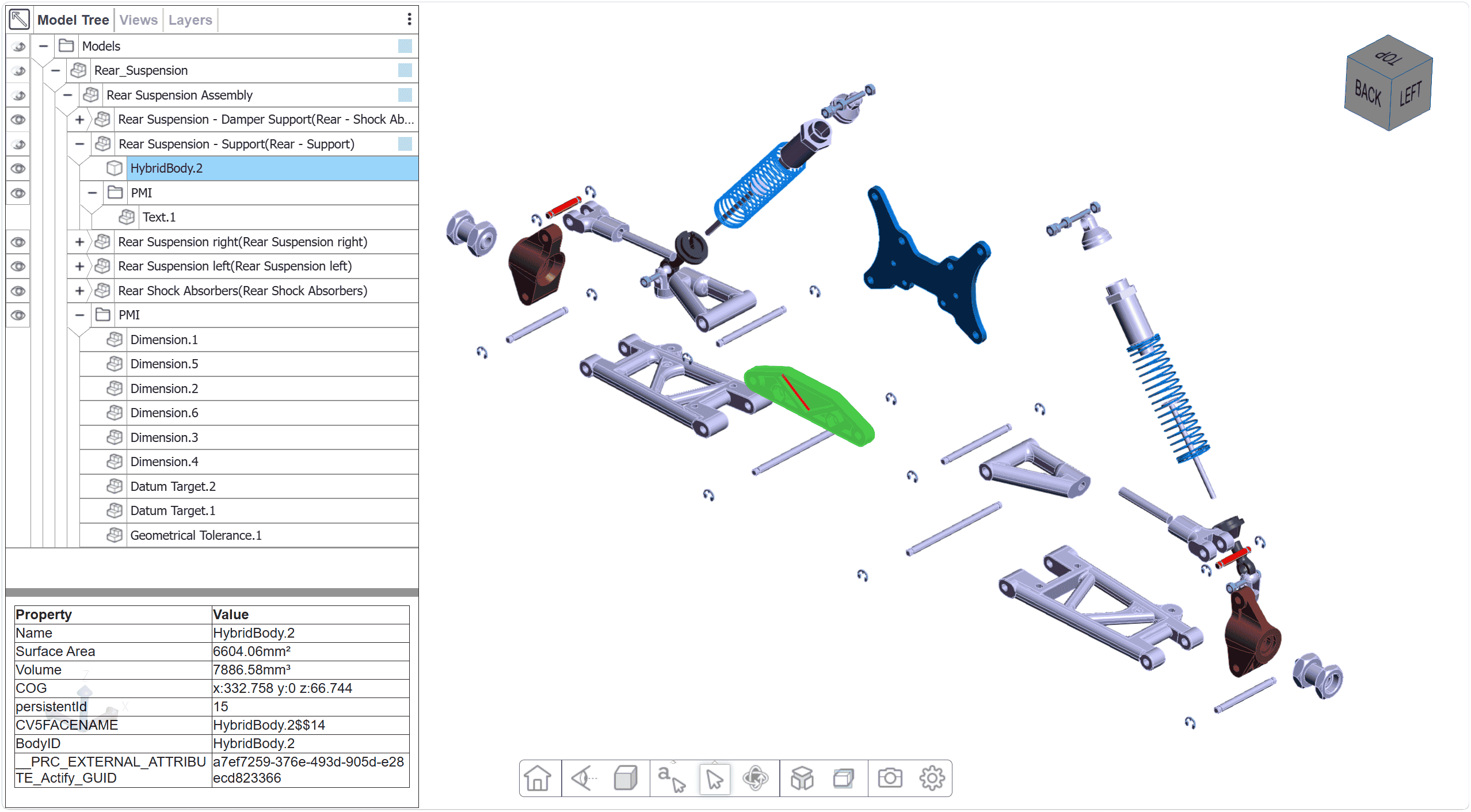This screenshot has height=812, width=1471.
Task: Click the text annotation 'a' cursor tool
Action: pyautogui.click(x=671, y=779)
